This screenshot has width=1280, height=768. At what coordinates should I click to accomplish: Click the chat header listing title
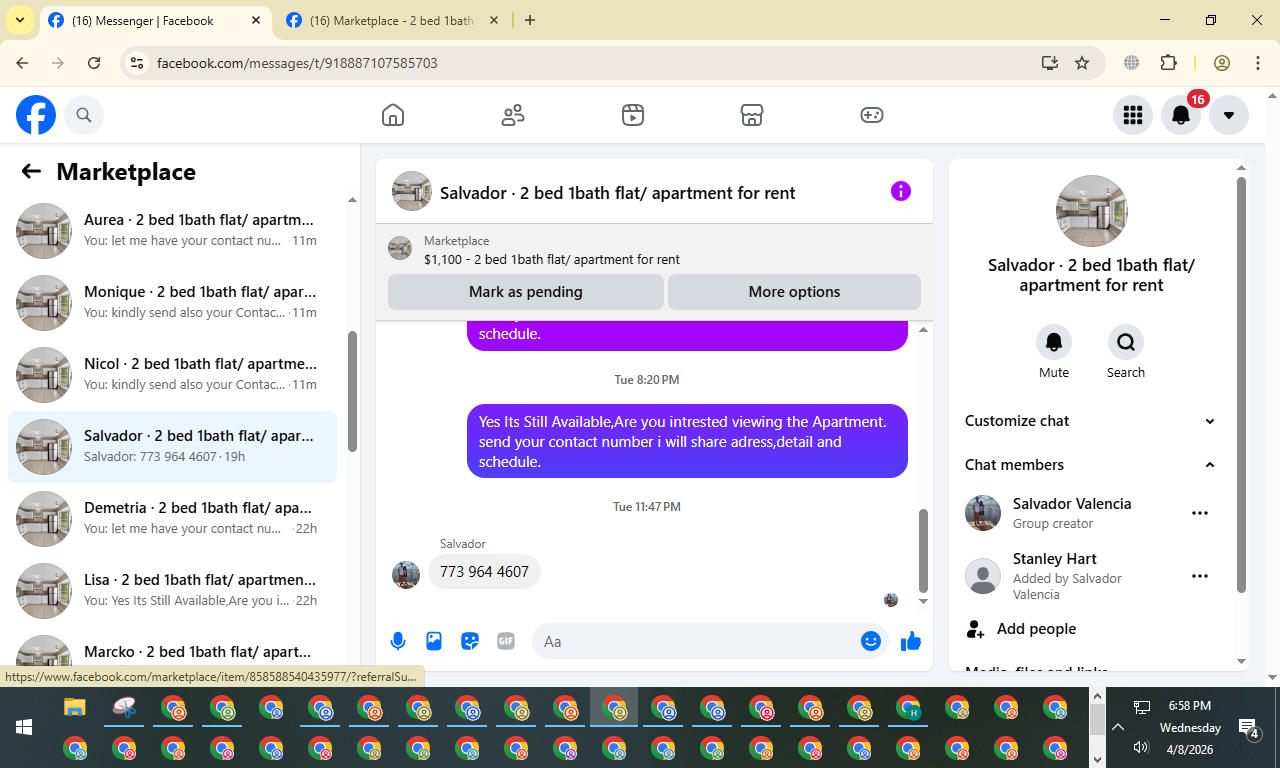pos(617,192)
